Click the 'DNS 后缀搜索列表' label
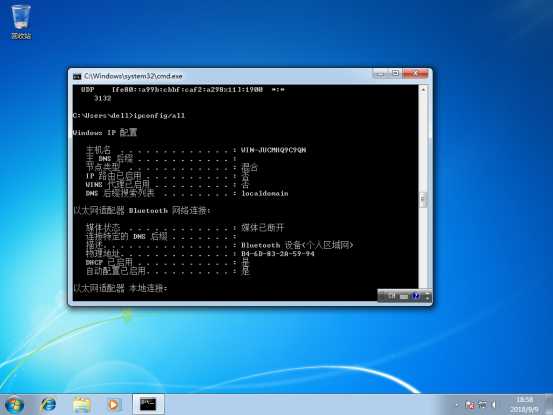This screenshot has width=553, height=415. tap(120, 193)
